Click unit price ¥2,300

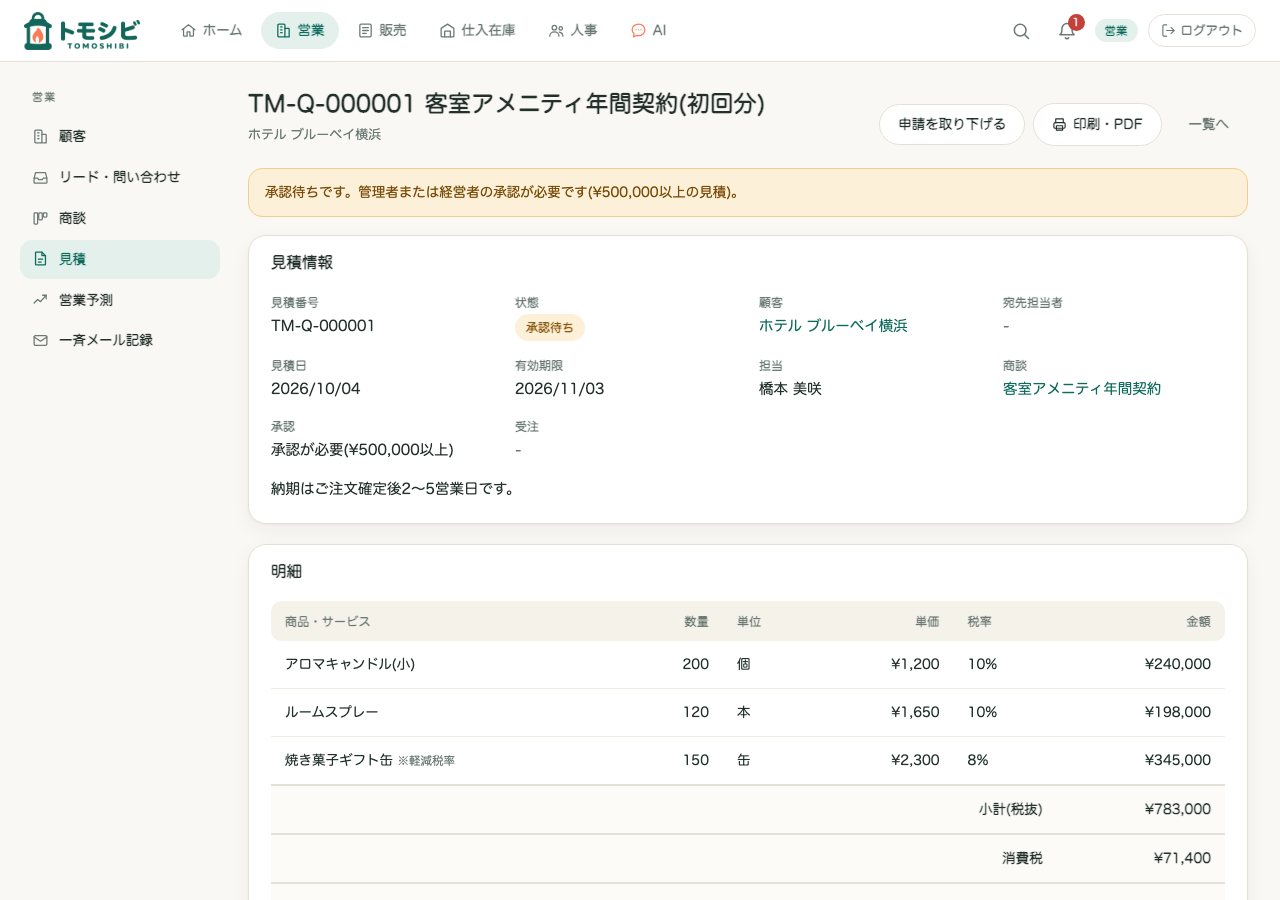pyautogui.click(x=915, y=760)
